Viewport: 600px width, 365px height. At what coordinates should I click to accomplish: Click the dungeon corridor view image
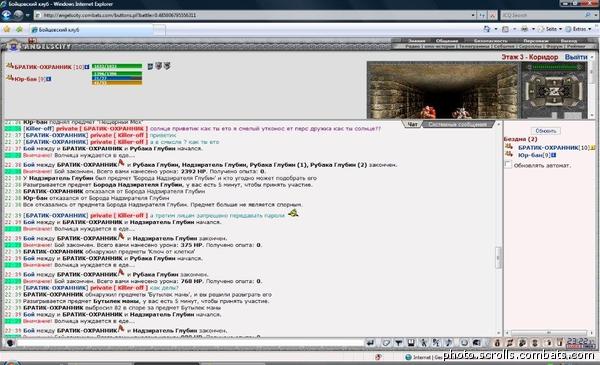pos(443,90)
